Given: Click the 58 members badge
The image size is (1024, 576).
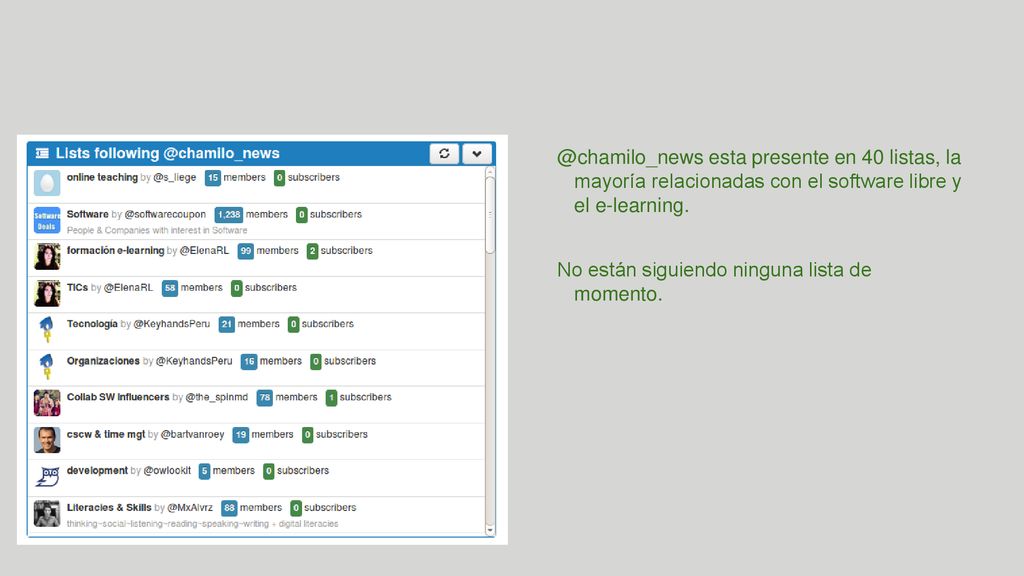Looking at the screenshot, I should coord(170,288).
